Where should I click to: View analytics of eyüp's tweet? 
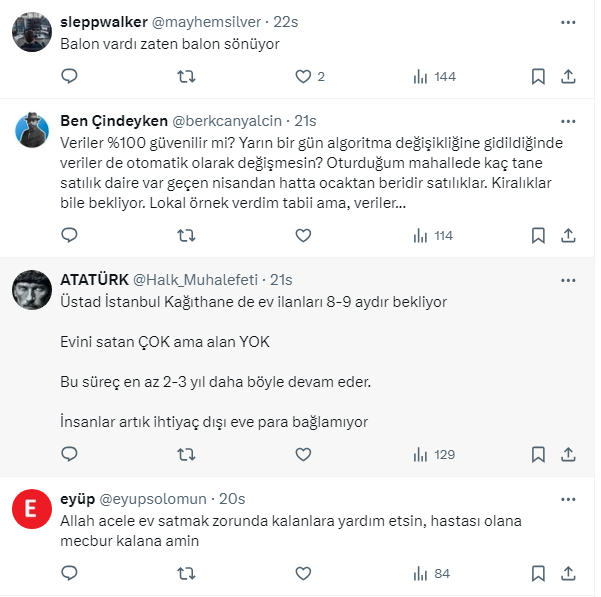[432, 573]
